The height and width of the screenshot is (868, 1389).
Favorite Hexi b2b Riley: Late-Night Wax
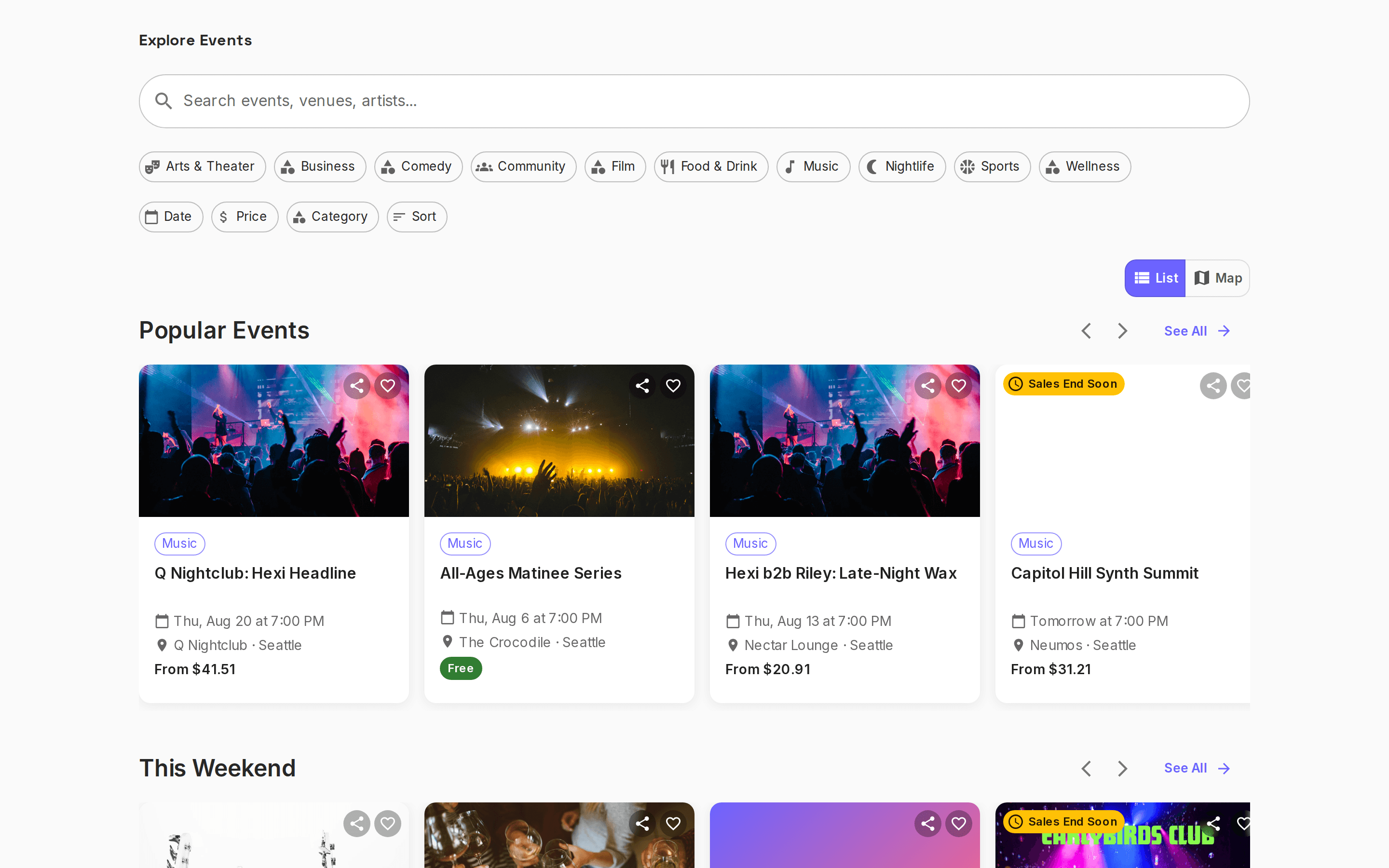(958, 386)
